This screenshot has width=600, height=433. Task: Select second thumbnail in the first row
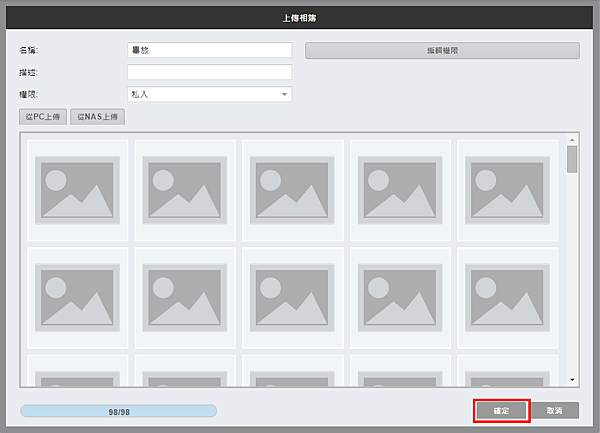[185, 190]
